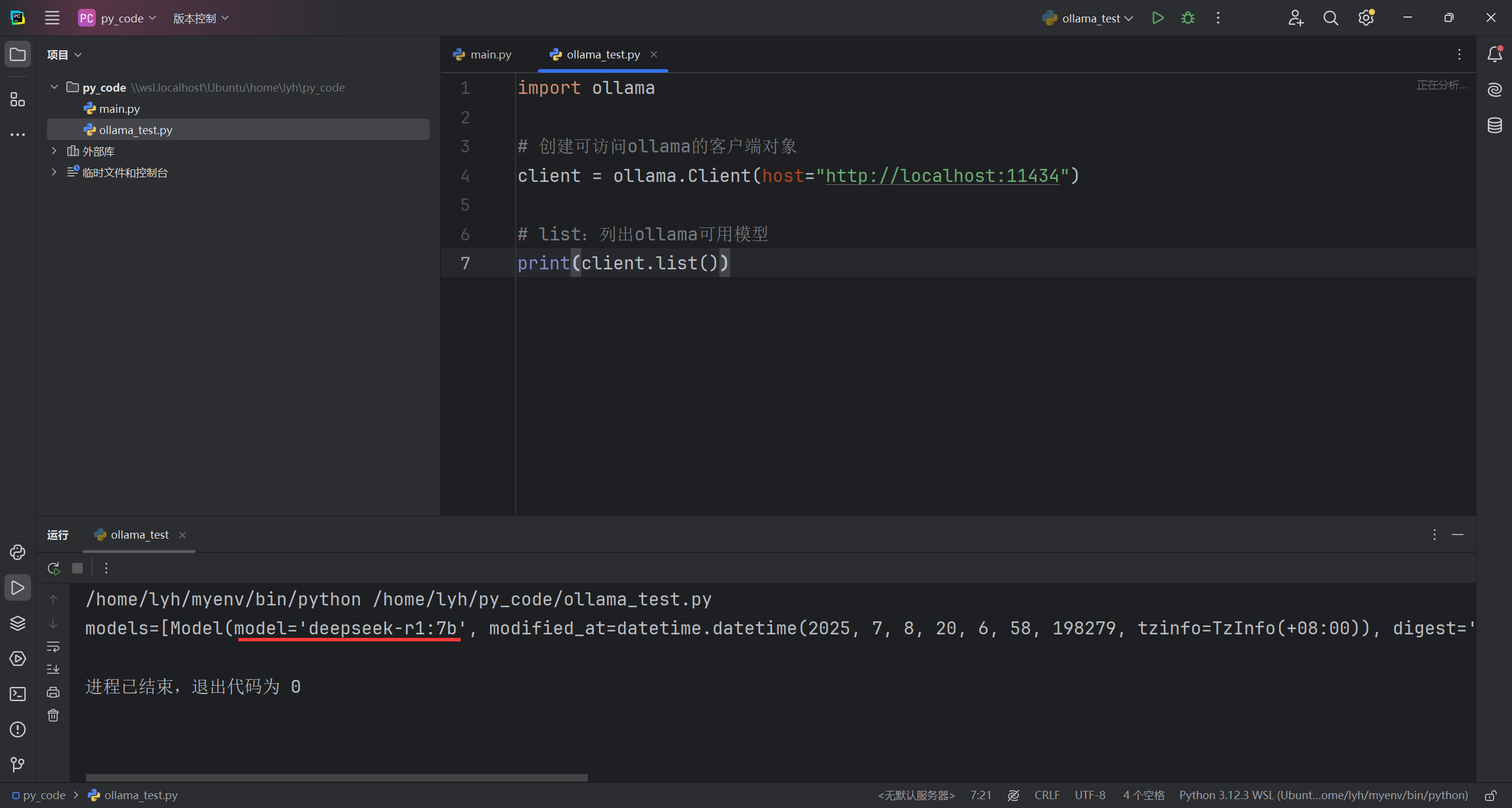The width and height of the screenshot is (1512, 808).
Task: Clear the run console with the trash icon
Action: click(53, 715)
